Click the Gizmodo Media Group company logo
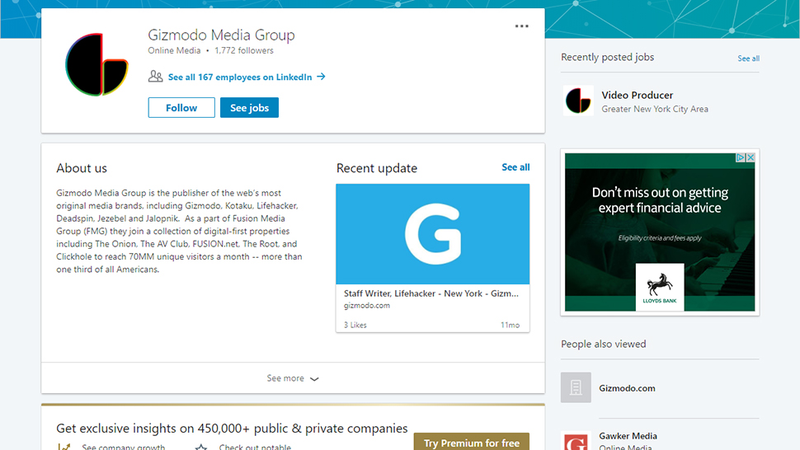Image resolution: width=800 pixels, height=450 pixels. [96, 65]
